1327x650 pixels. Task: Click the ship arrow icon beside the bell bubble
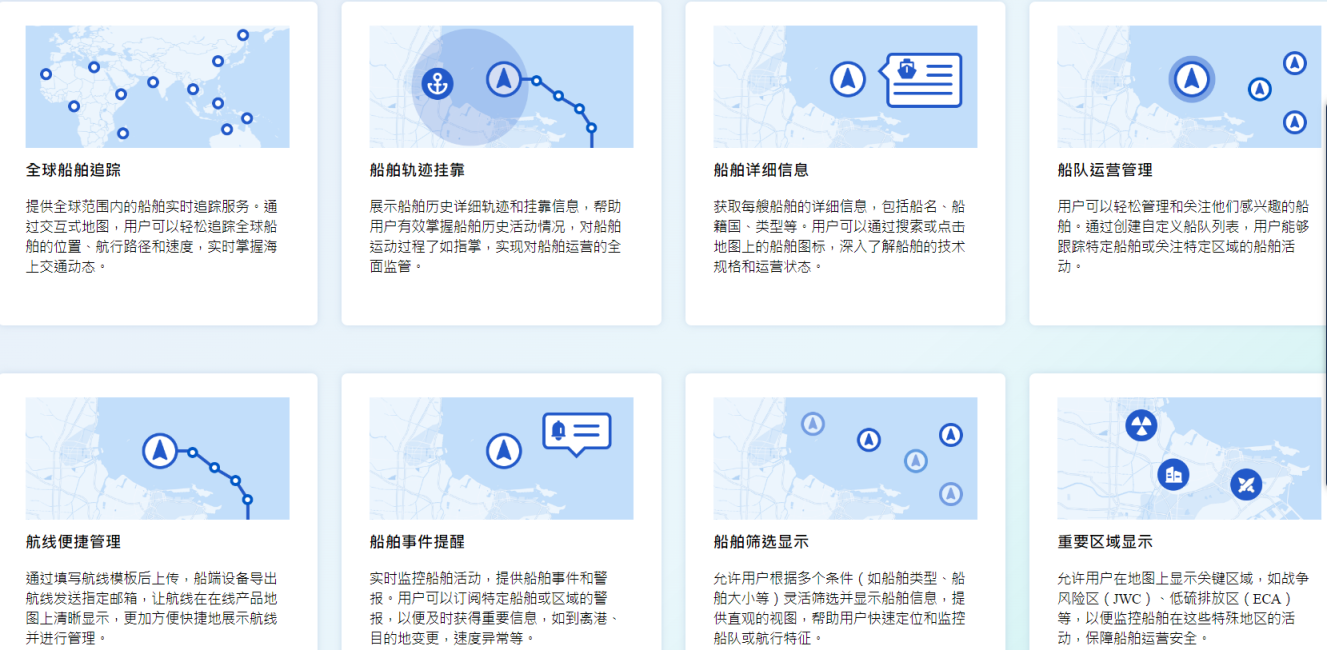tap(504, 450)
